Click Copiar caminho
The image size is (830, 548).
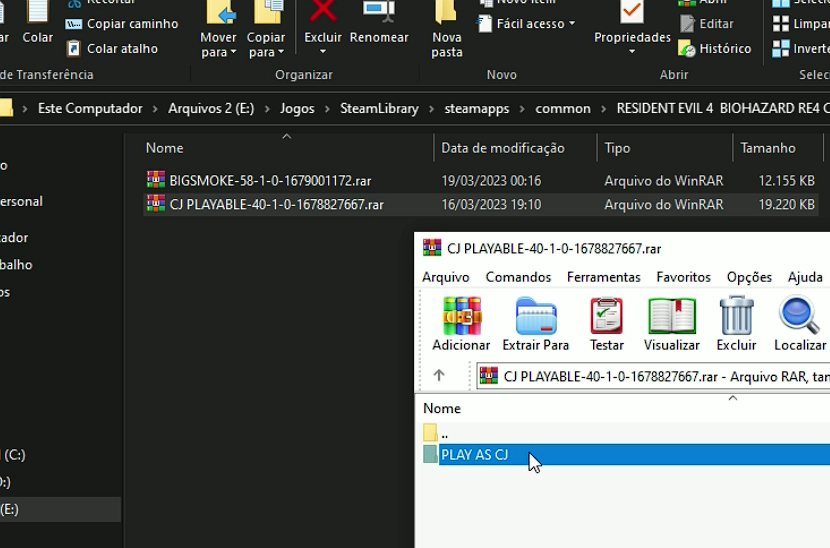coord(122,24)
